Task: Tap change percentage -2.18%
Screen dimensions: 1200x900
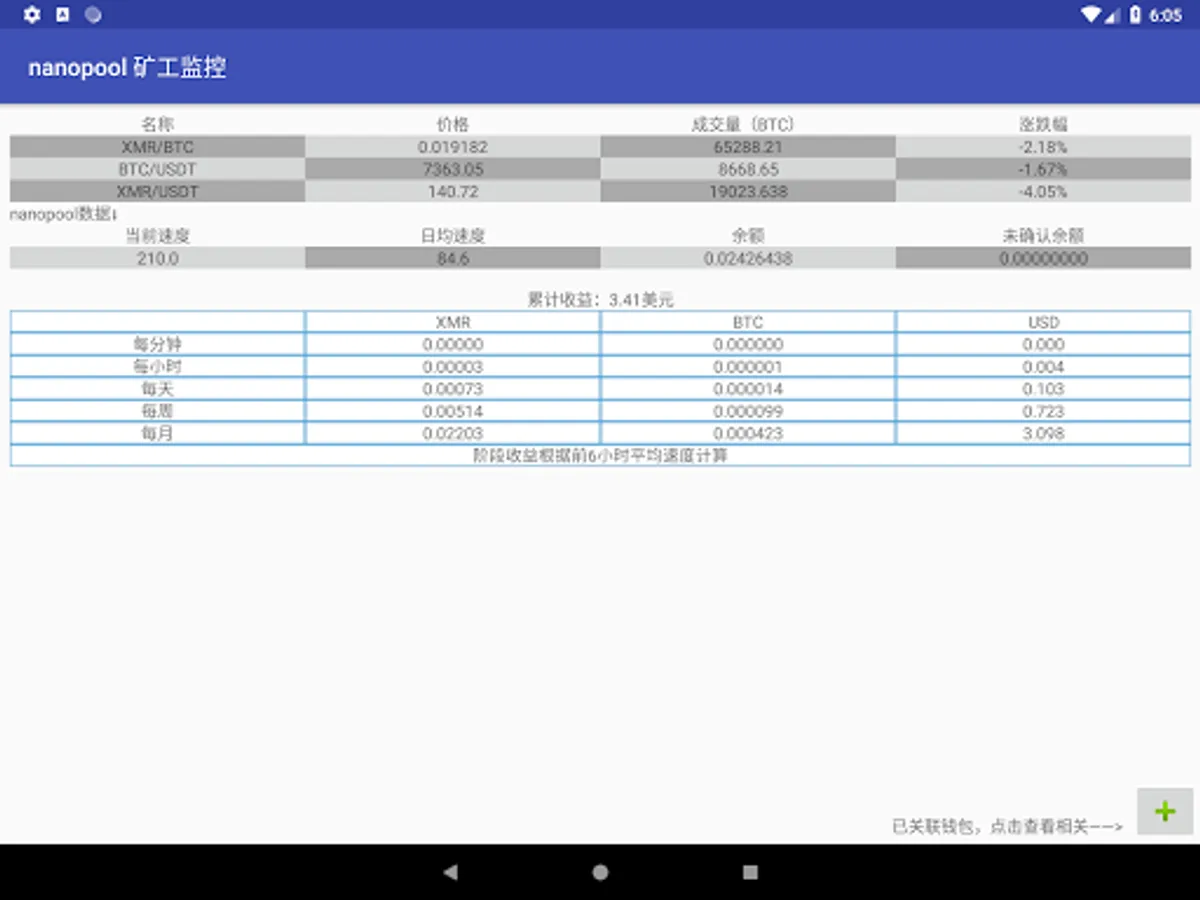Action: [1043, 147]
